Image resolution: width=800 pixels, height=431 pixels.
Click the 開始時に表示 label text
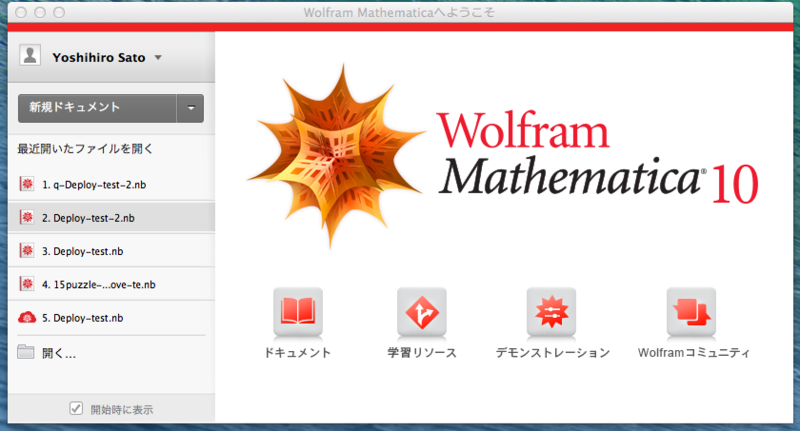point(122,409)
